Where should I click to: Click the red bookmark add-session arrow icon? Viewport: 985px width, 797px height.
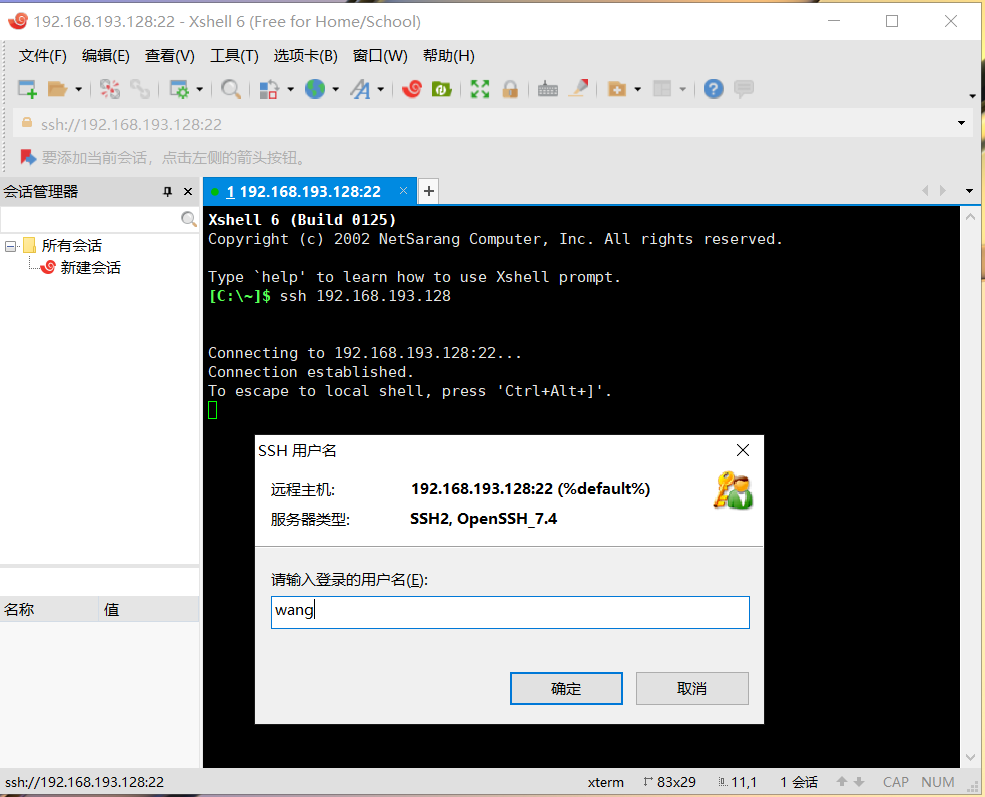tap(28, 157)
